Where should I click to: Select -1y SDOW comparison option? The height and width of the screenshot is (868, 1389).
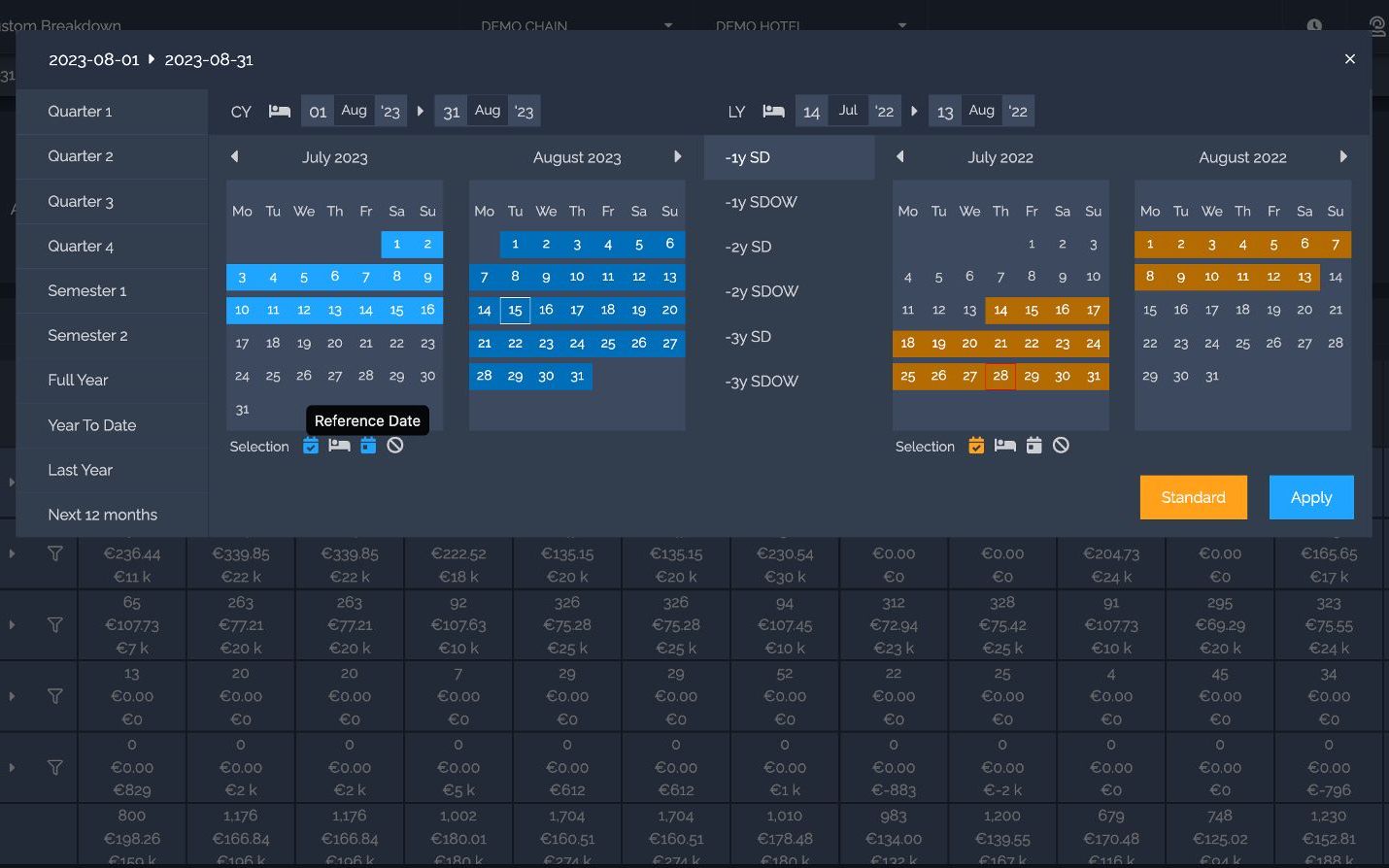click(x=789, y=202)
